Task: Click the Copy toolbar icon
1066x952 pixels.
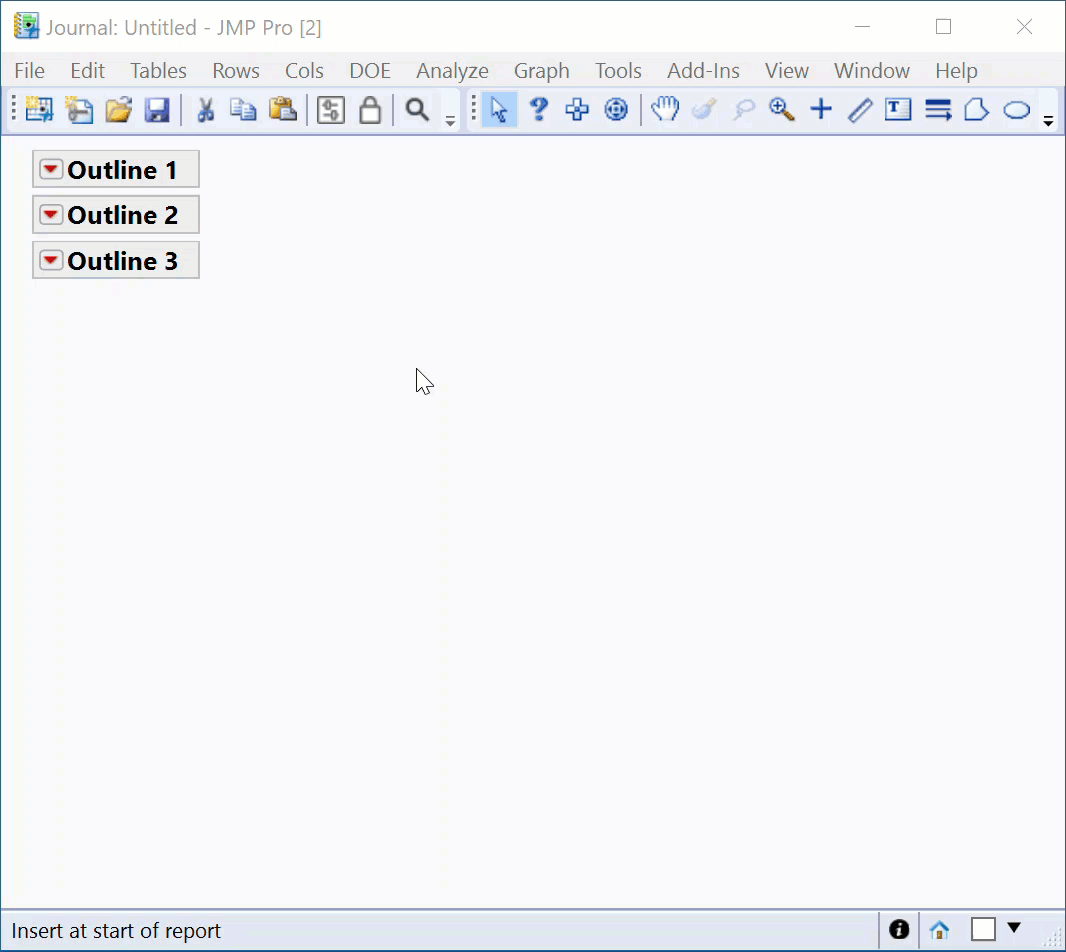Action: [x=243, y=109]
